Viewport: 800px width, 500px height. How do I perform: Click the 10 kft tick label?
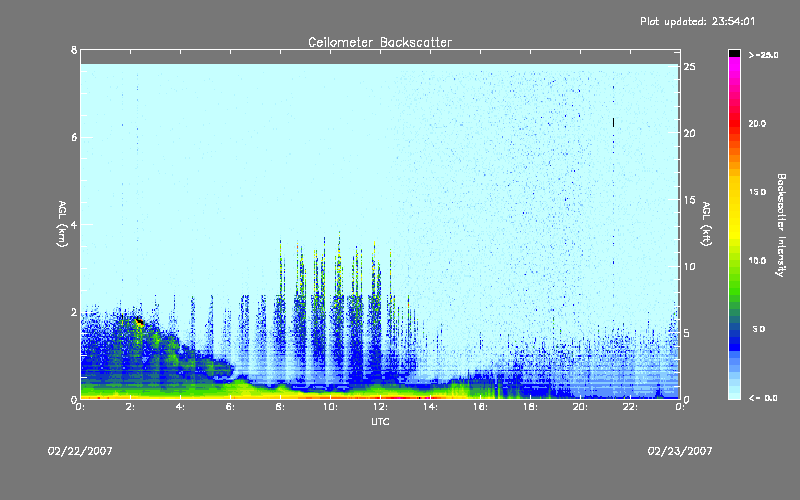click(689, 266)
